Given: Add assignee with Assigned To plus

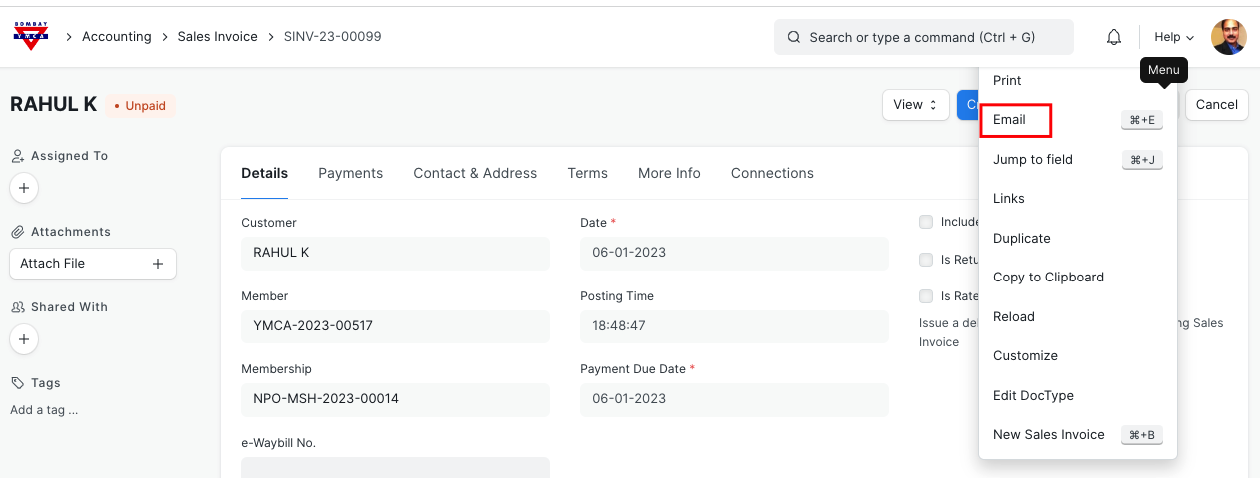Looking at the screenshot, I should tap(24, 188).
